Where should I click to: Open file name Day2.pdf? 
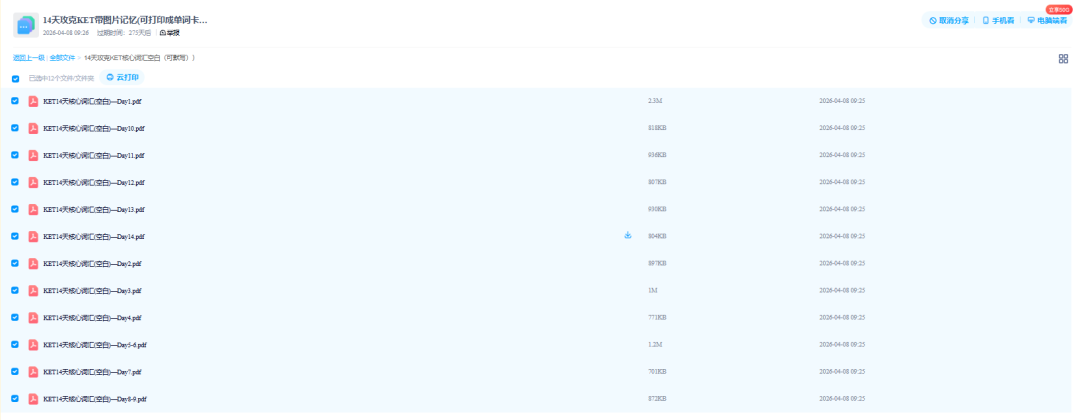point(92,264)
